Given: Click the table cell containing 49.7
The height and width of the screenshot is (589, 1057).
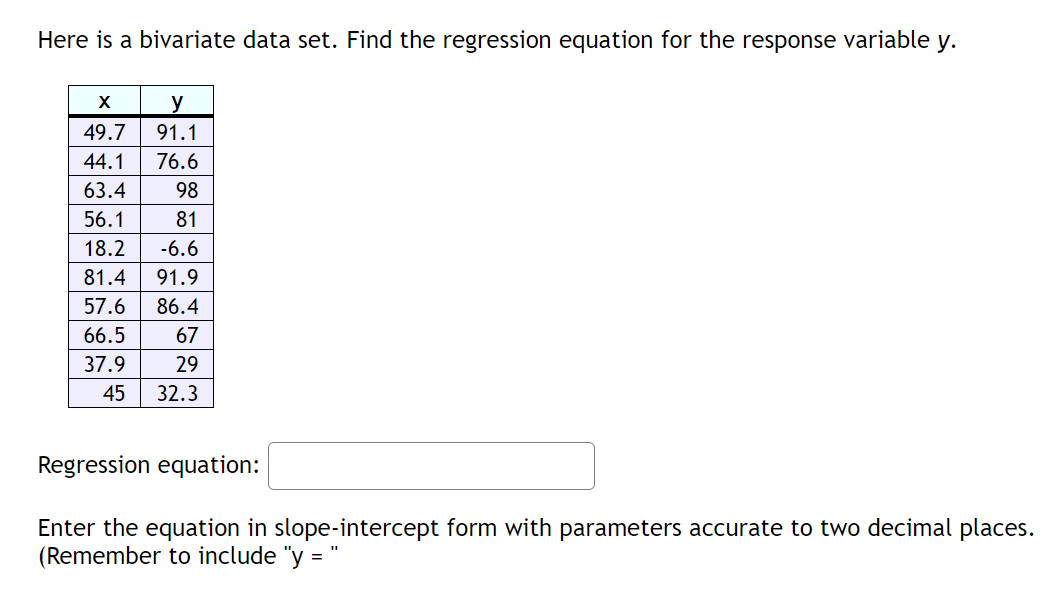Looking at the screenshot, I should coord(103,131).
